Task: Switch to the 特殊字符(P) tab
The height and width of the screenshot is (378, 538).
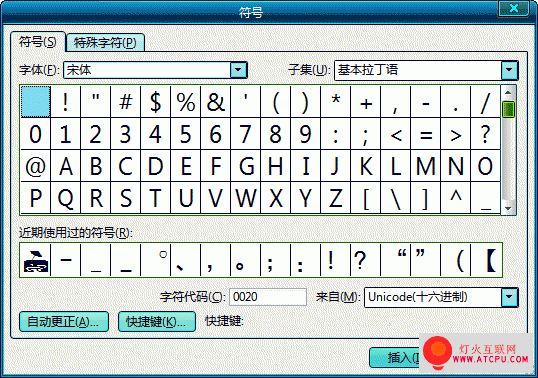Action: (x=105, y=43)
